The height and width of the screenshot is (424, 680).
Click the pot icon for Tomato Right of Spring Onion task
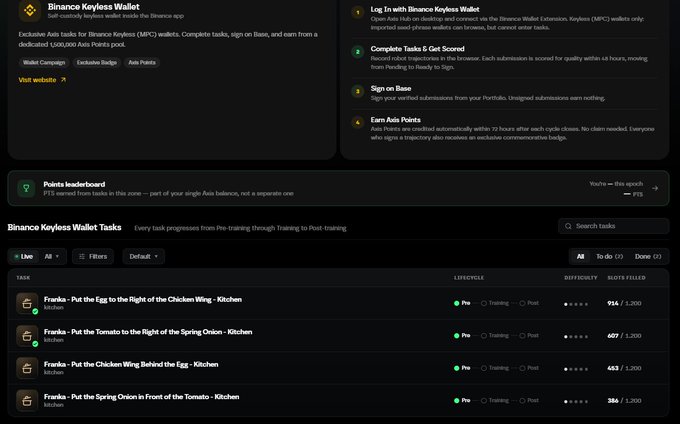27,336
